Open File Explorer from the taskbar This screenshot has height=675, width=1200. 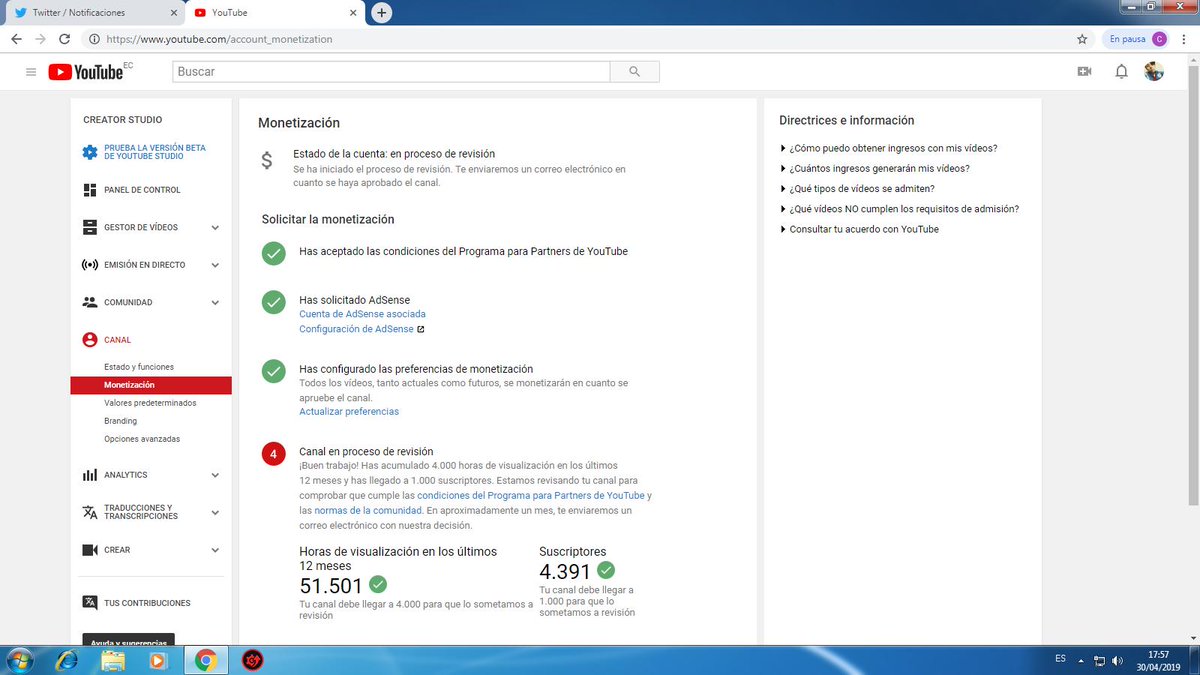tap(113, 660)
